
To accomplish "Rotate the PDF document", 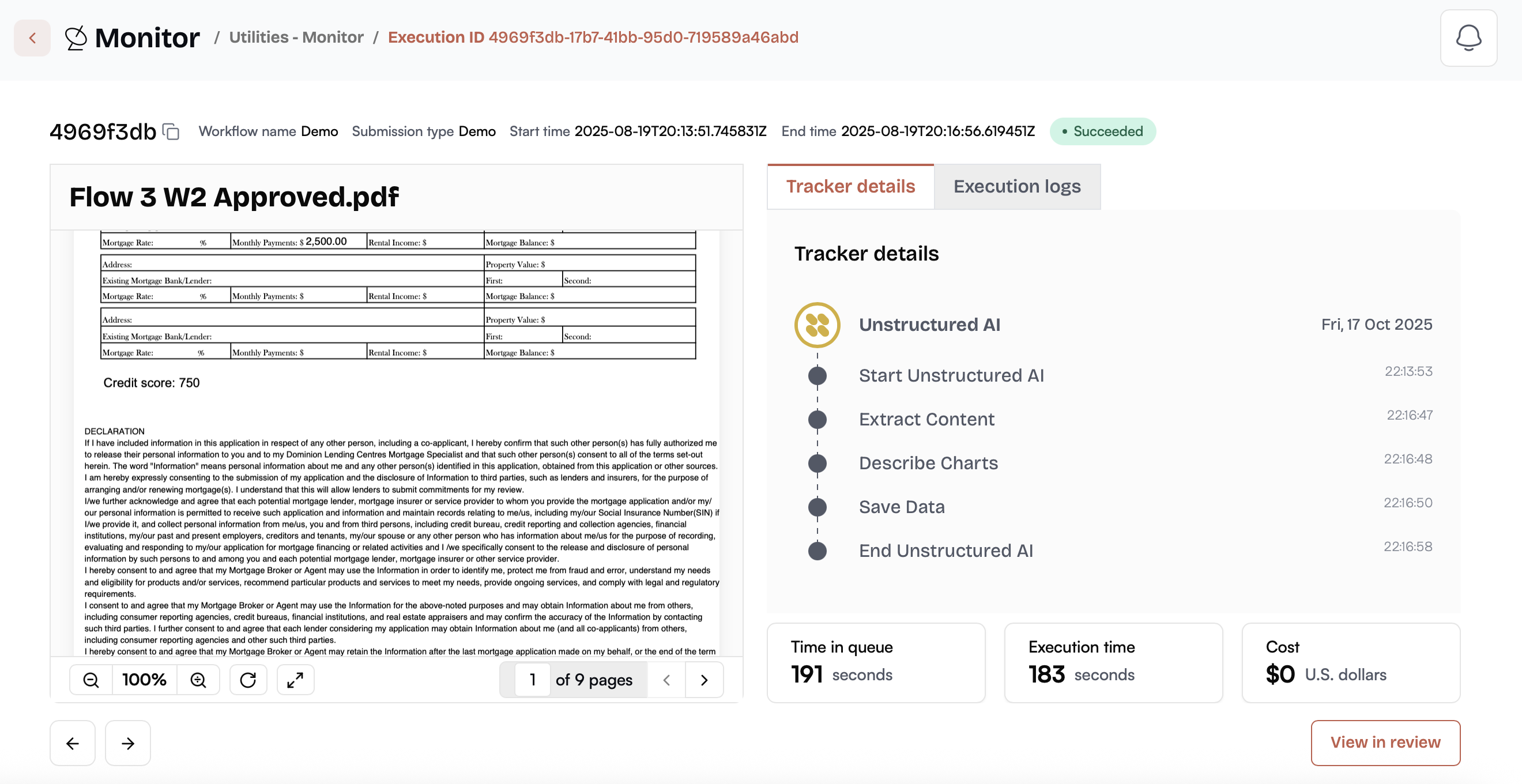I will click(x=248, y=680).
